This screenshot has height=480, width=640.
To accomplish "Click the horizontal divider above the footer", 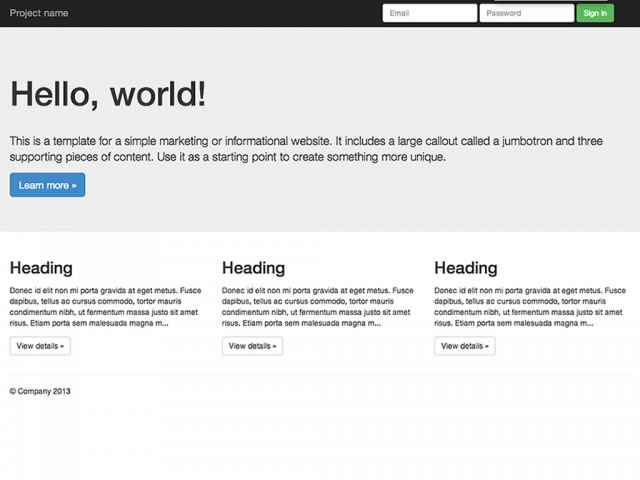I will [x=320, y=374].
